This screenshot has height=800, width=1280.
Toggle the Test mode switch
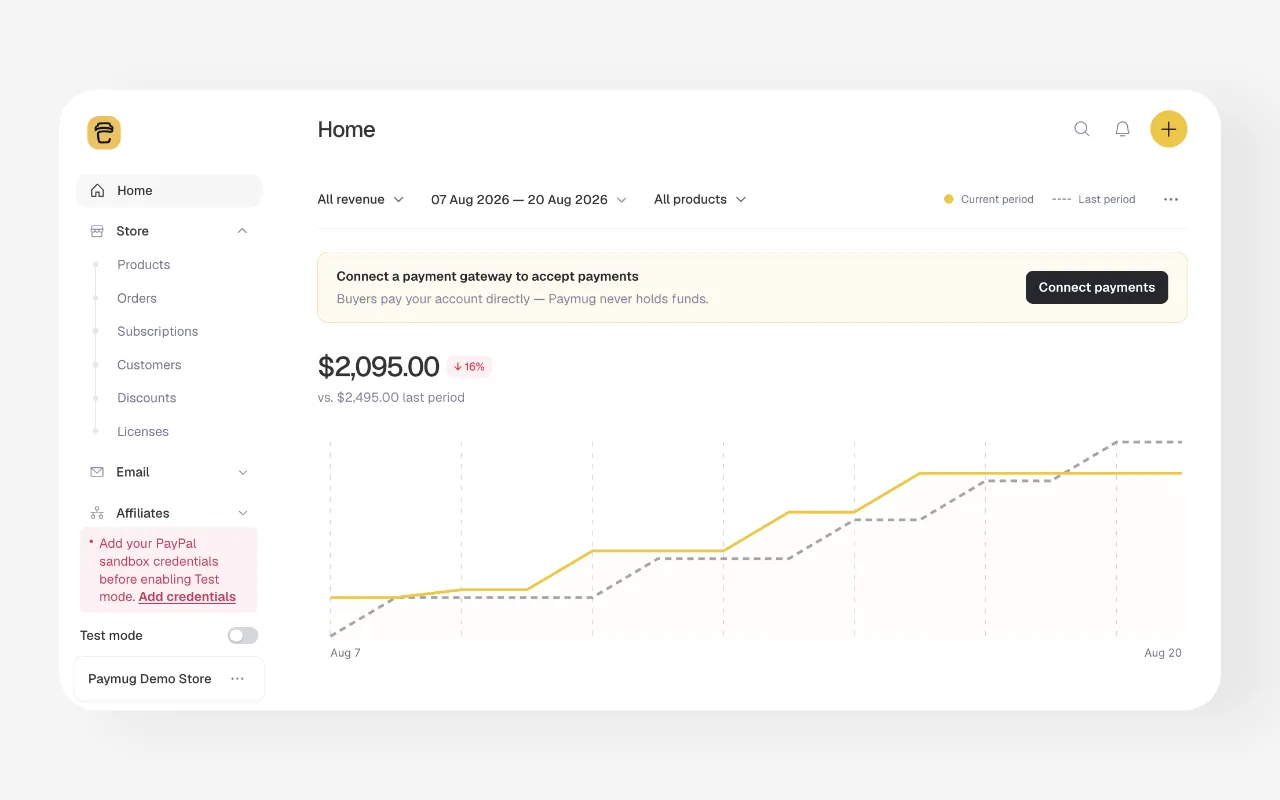(x=243, y=636)
